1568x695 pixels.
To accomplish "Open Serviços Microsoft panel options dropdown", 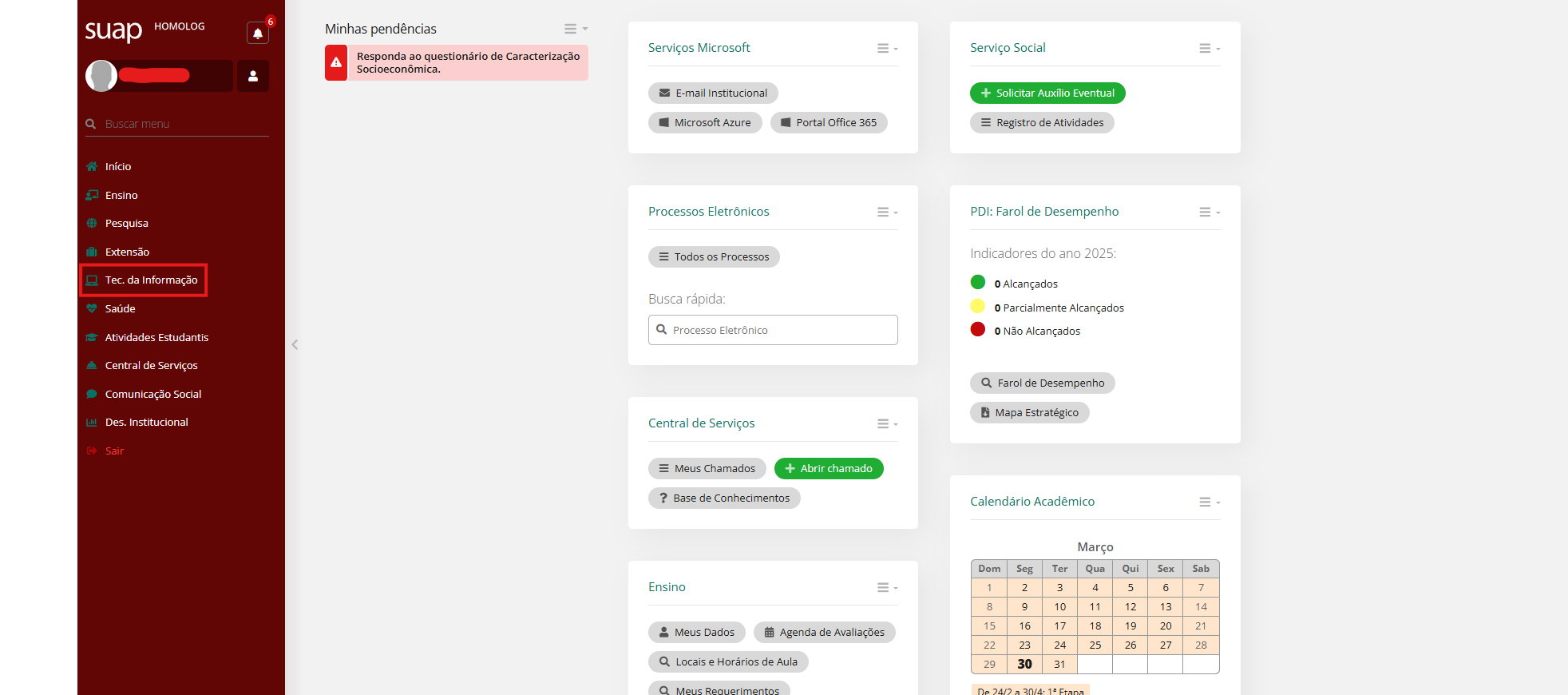I will tap(887, 49).
